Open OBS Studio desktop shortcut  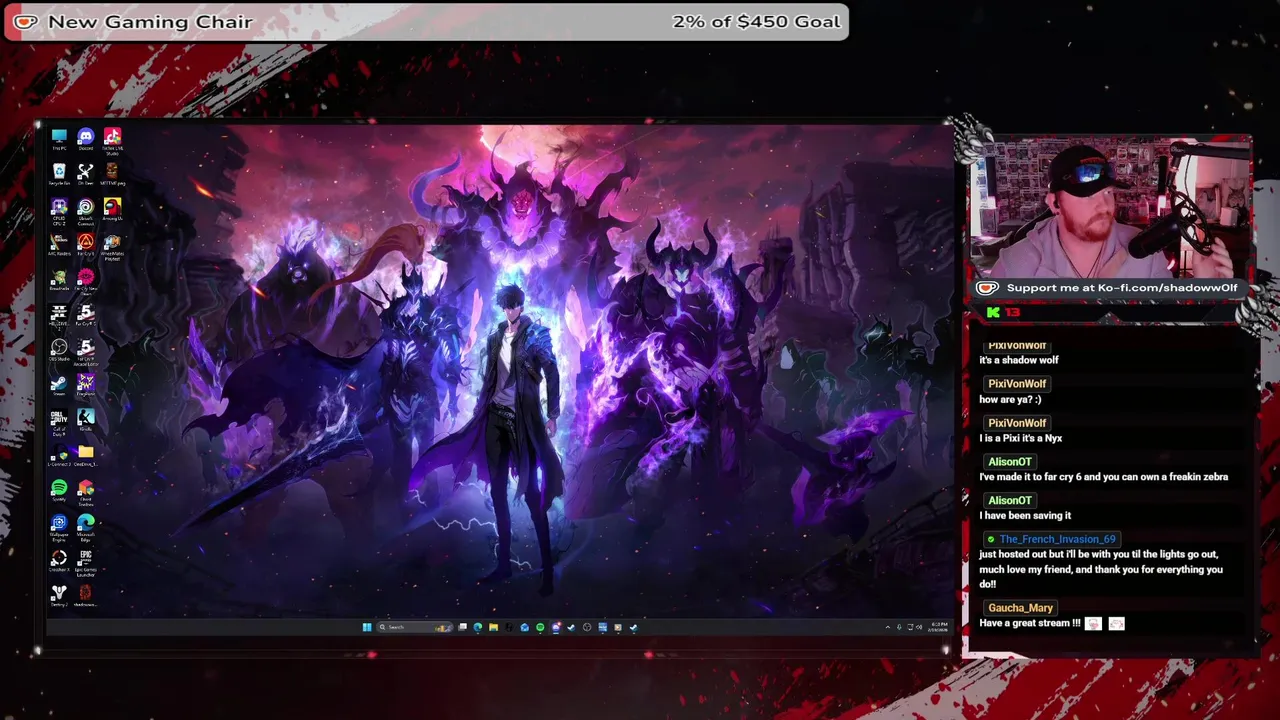[59, 350]
